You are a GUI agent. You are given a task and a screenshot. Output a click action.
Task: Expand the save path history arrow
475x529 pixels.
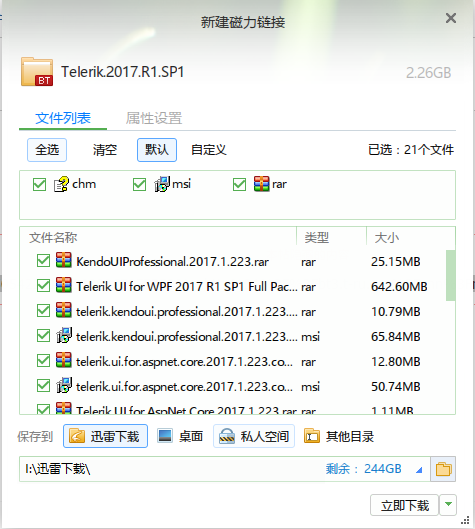[419, 469]
